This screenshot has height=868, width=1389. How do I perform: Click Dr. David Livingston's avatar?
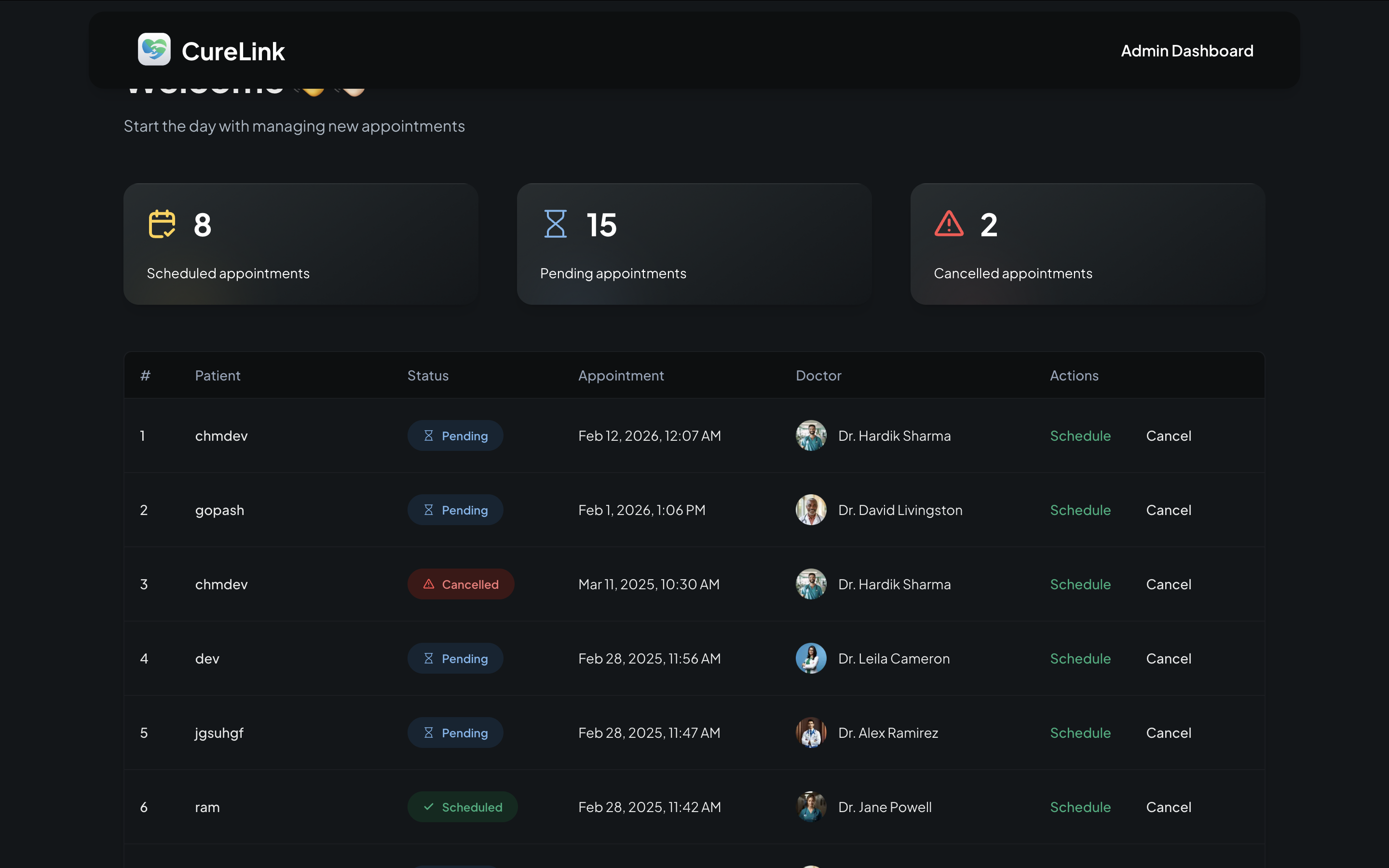point(810,510)
